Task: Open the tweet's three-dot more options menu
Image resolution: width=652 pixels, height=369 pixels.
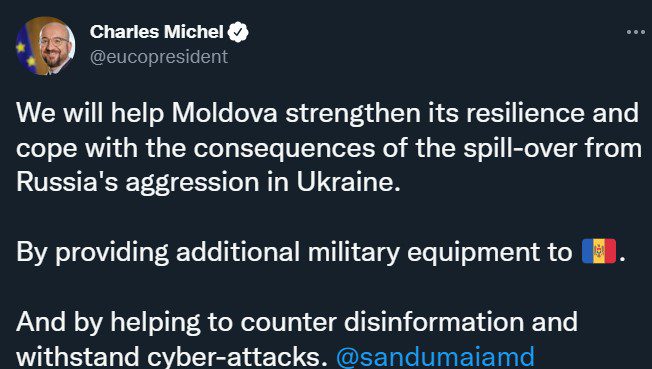Action: tap(636, 32)
